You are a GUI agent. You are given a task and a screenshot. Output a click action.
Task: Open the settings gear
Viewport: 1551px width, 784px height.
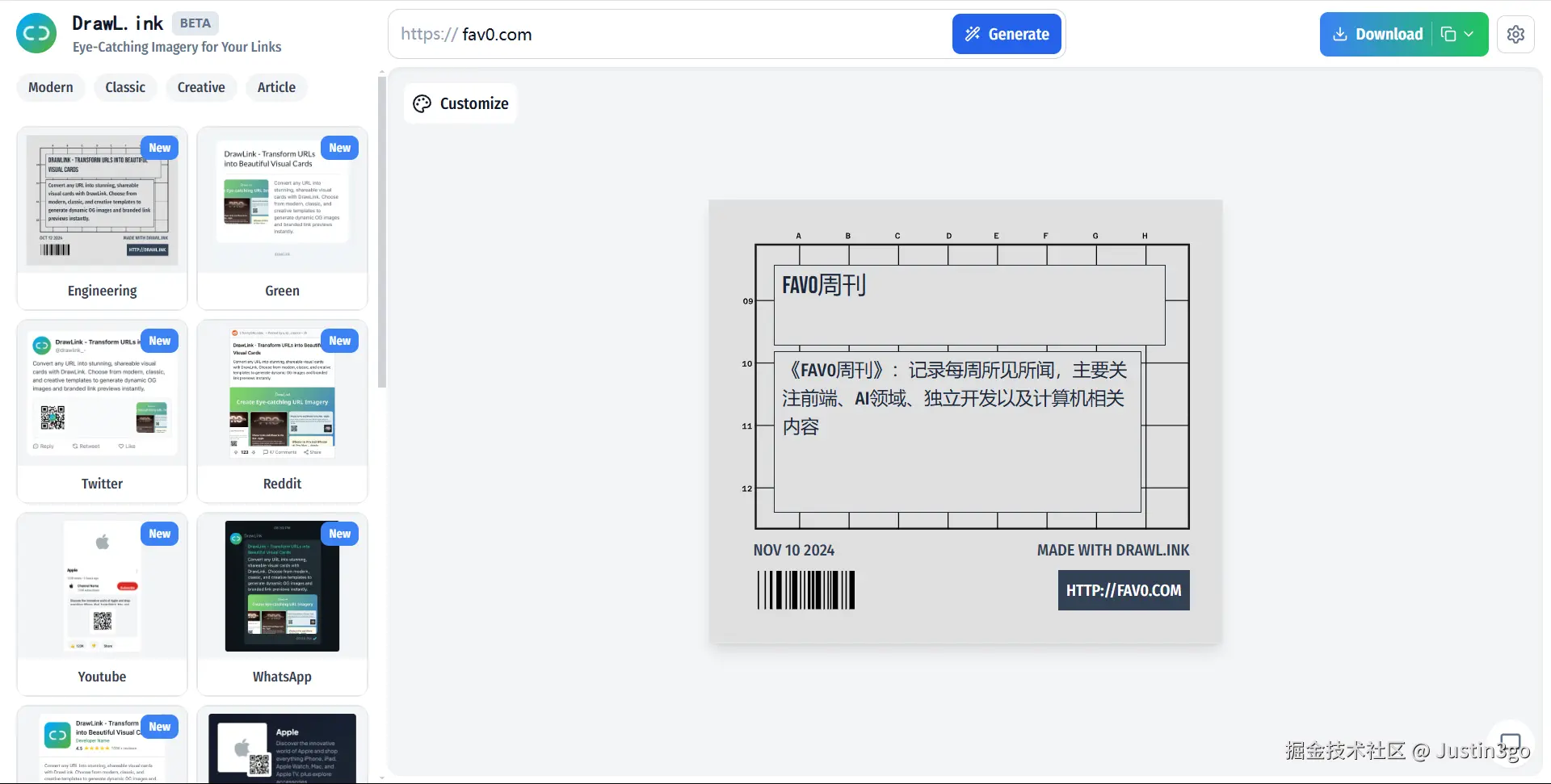pos(1515,34)
